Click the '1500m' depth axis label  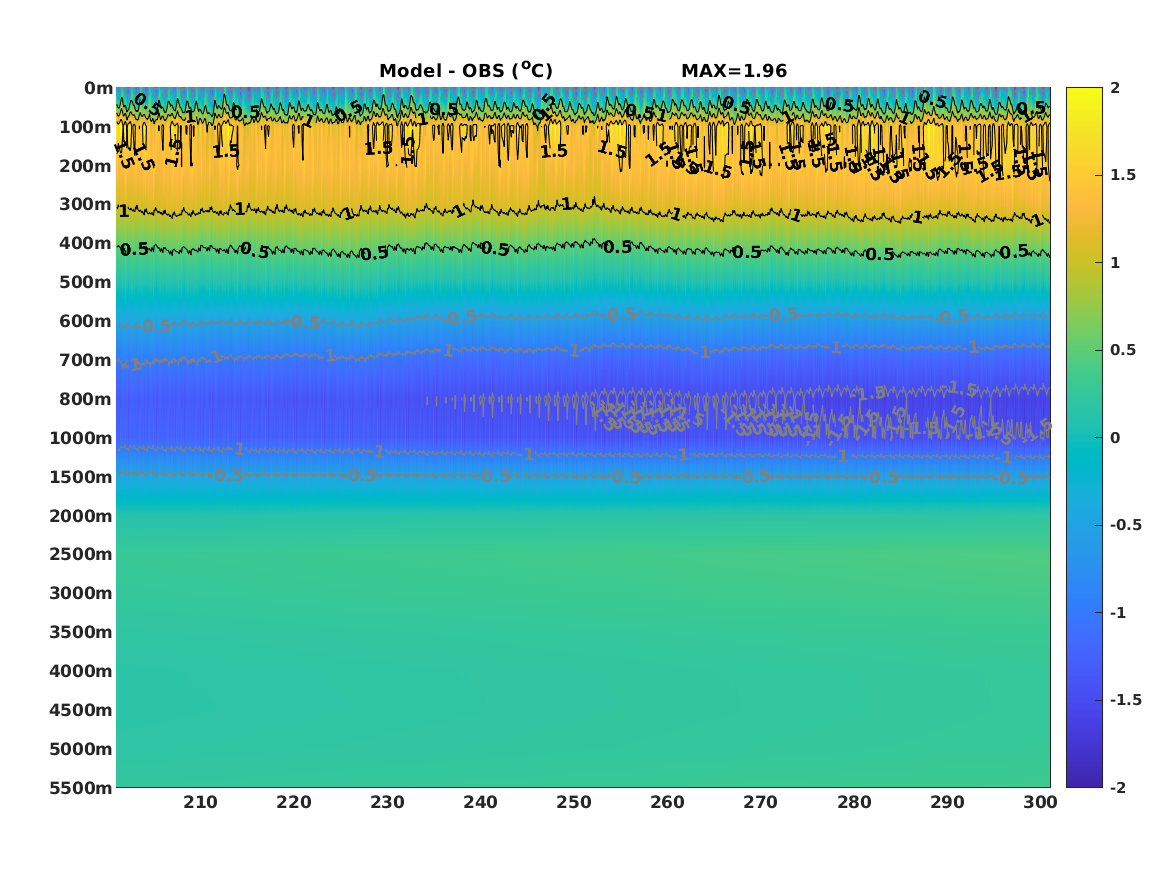[x=81, y=477]
